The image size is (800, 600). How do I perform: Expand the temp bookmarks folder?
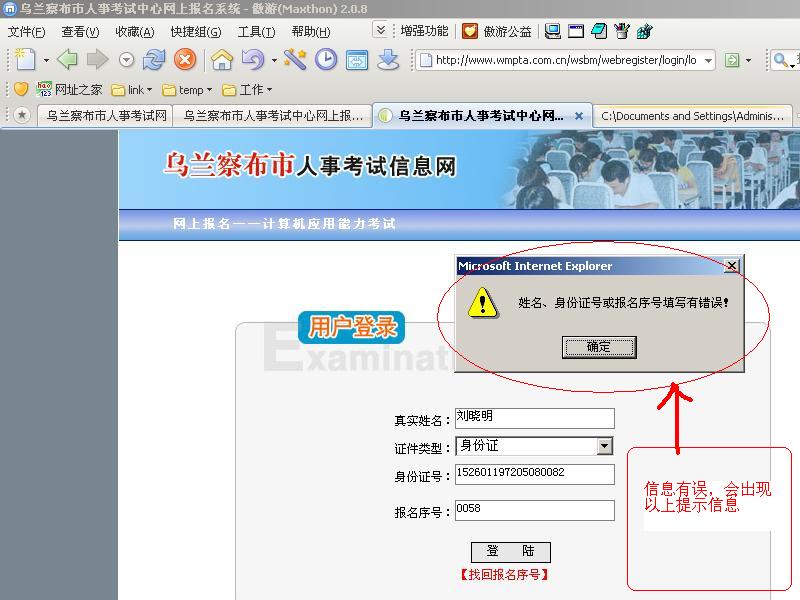coord(187,90)
